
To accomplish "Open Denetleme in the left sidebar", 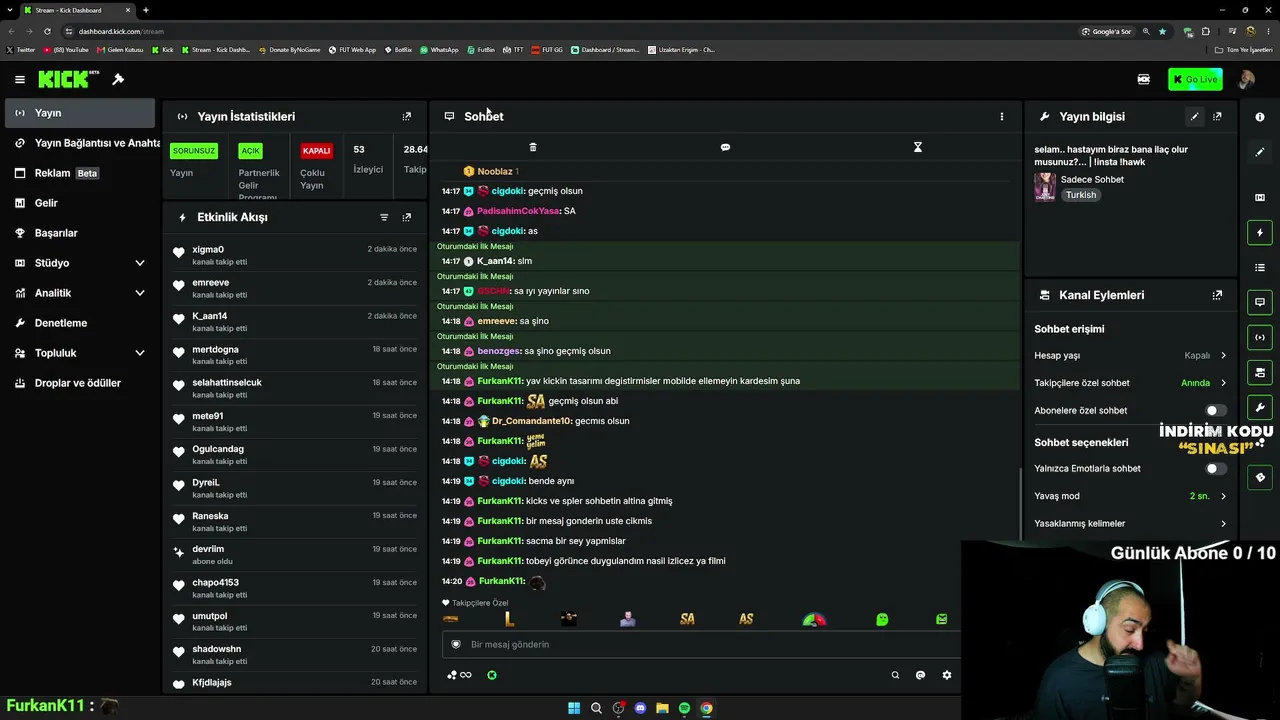I will 80,323.
